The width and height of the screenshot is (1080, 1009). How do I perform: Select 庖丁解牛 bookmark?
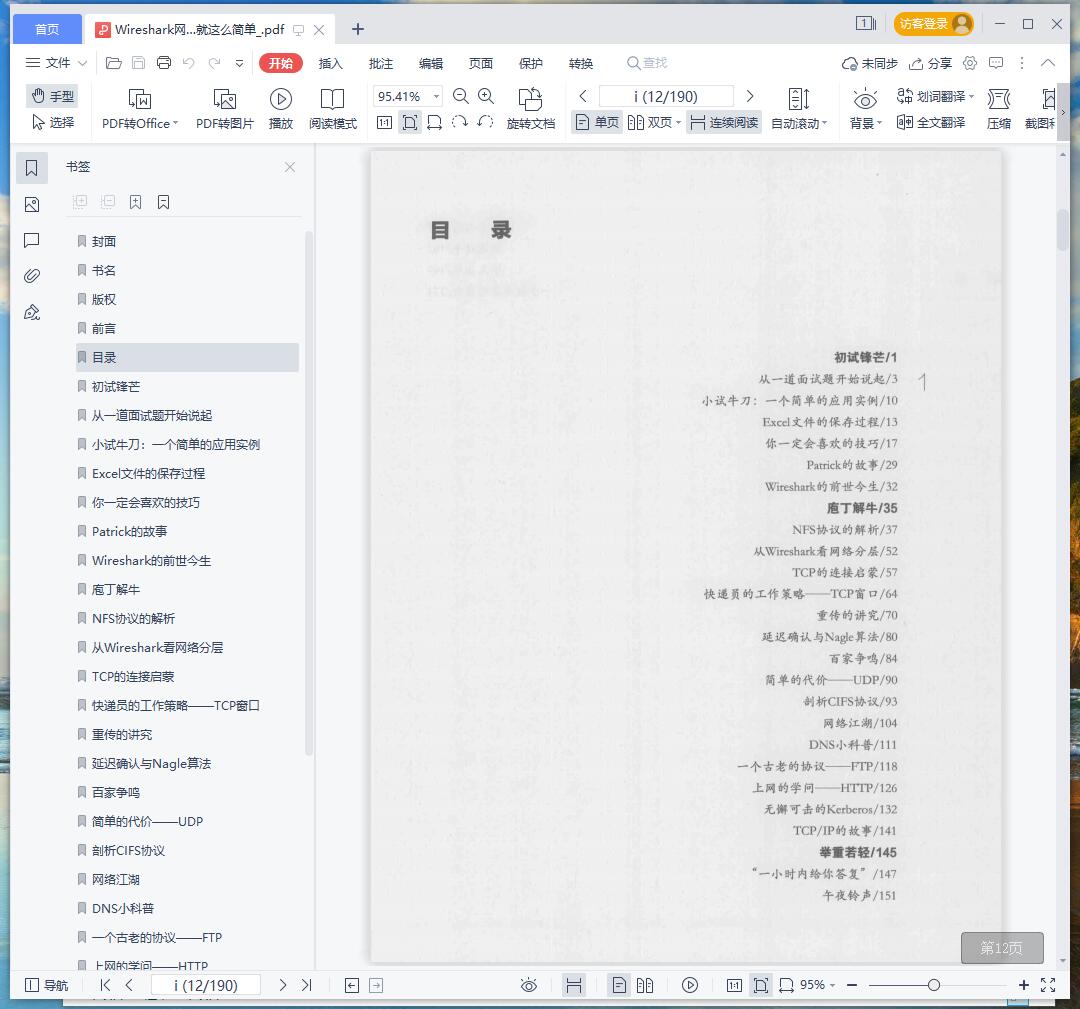(115, 590)
